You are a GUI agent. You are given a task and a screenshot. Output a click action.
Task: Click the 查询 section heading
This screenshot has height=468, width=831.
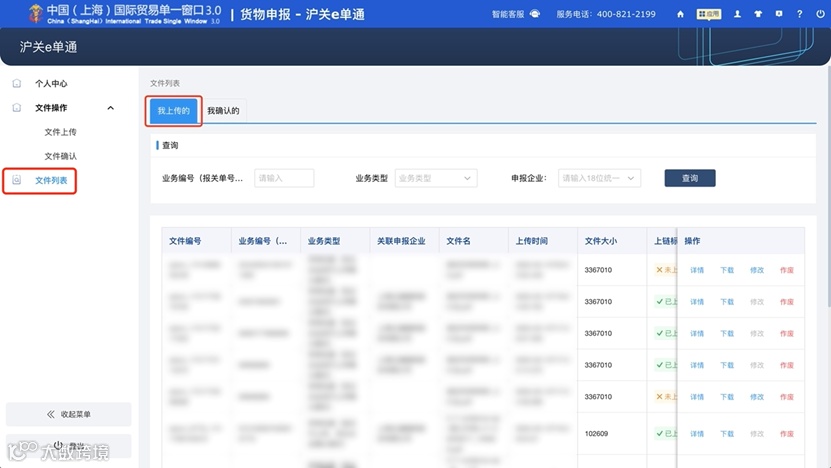(x=170, y=145)
